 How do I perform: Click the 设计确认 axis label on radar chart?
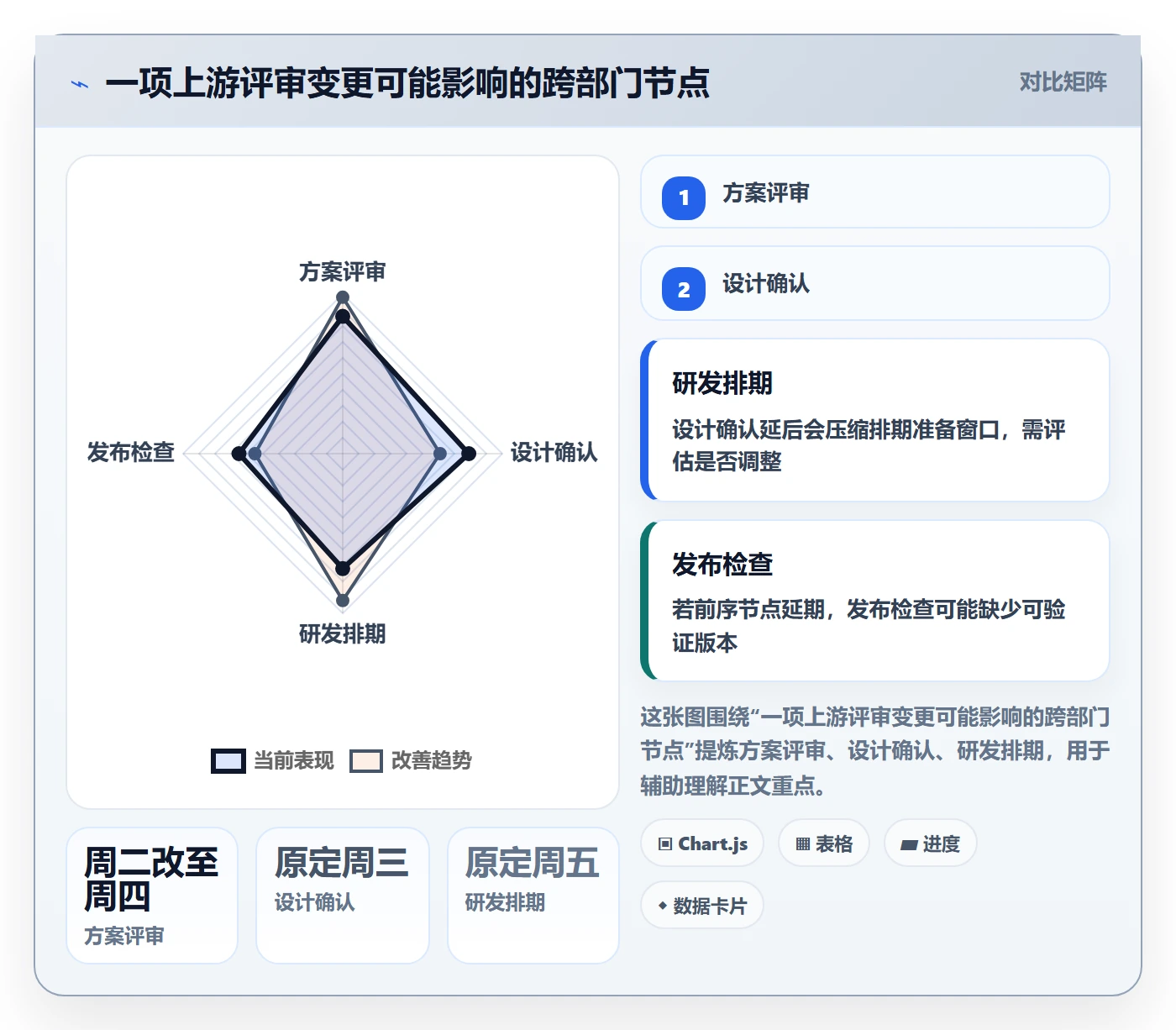coord(554,453)
